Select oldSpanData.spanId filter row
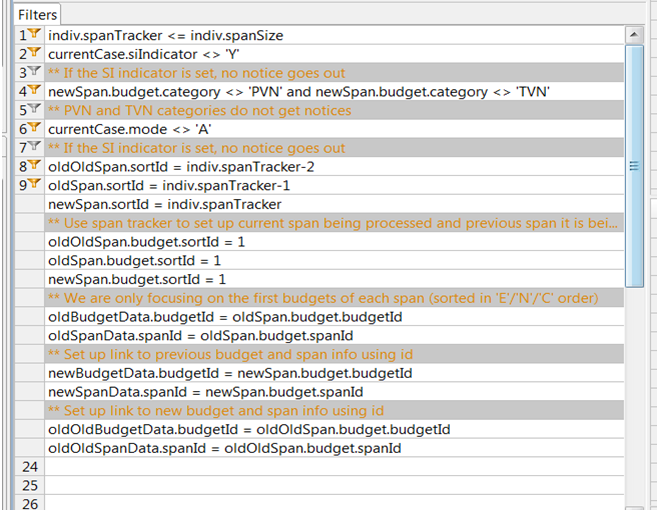 [334, 335]
